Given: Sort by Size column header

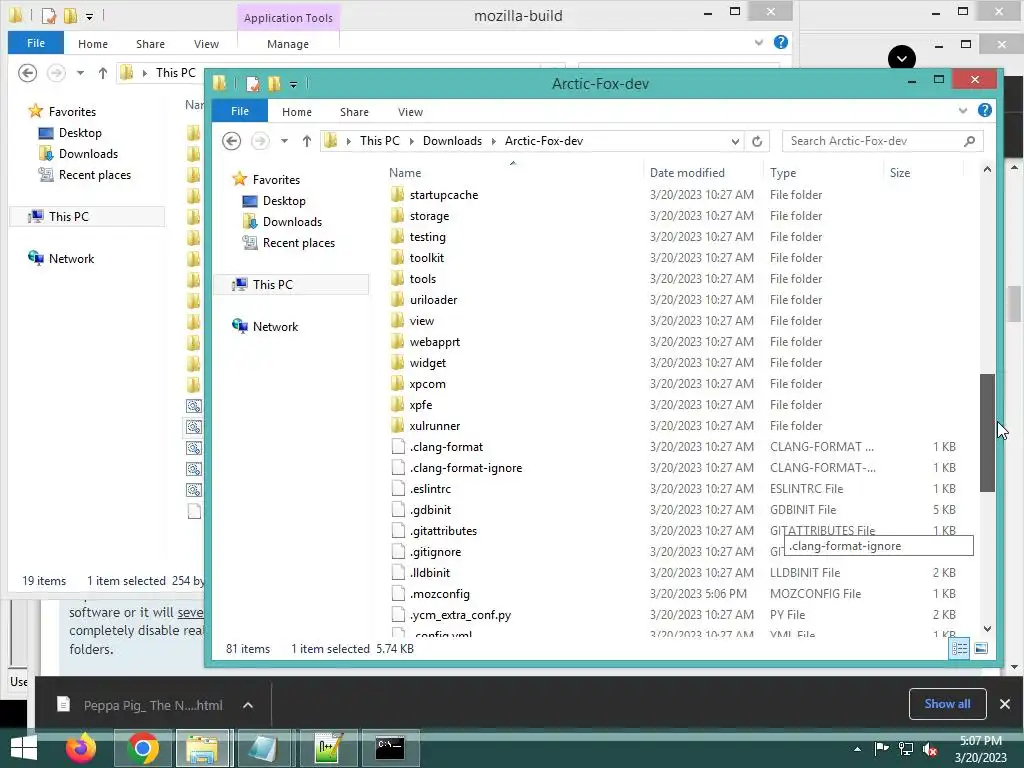Looking at the screenshot, I should 900,172.
